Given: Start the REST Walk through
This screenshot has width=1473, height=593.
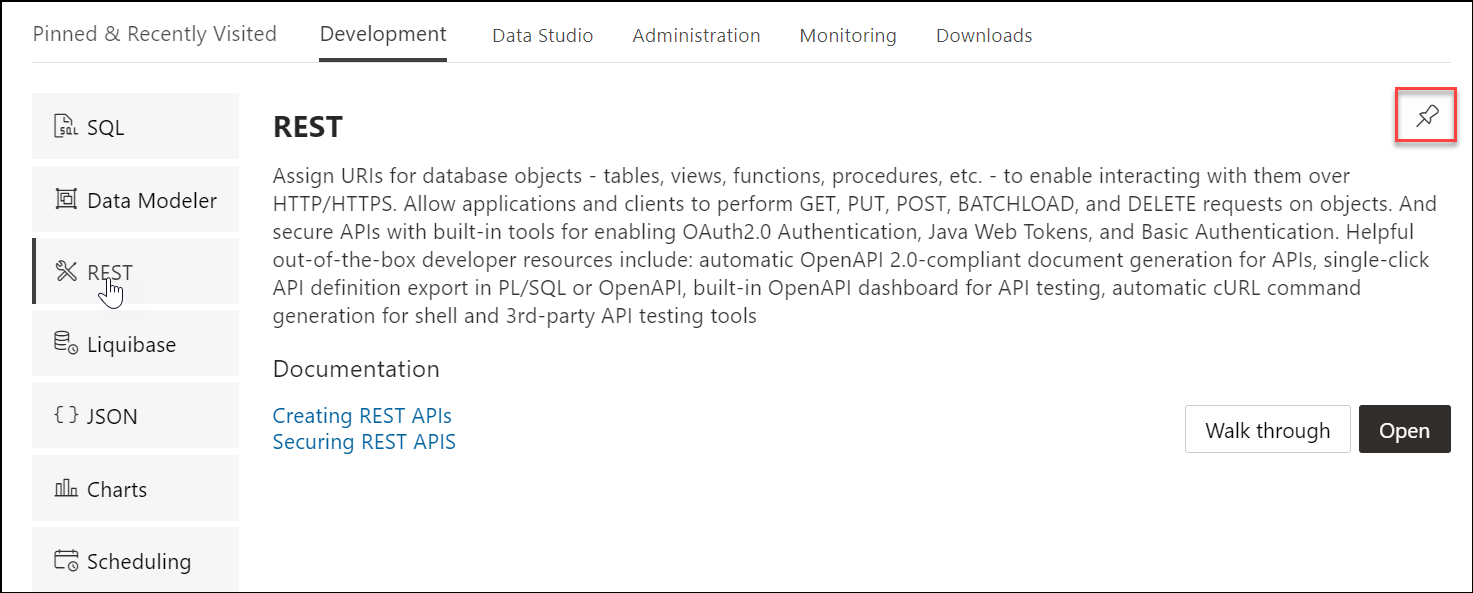Looking at the screenshot, I should click(x=1267, y=429).
